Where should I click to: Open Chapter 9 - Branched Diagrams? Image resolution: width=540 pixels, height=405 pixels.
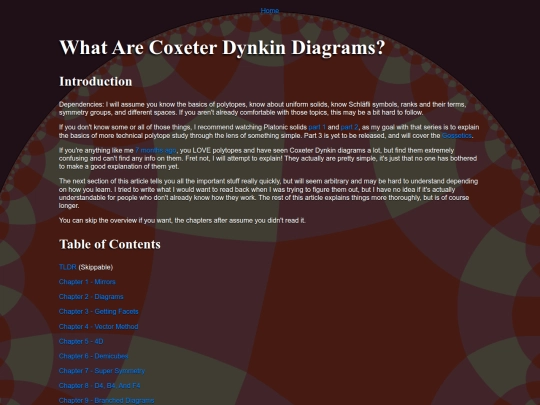[x=106, y=400]
